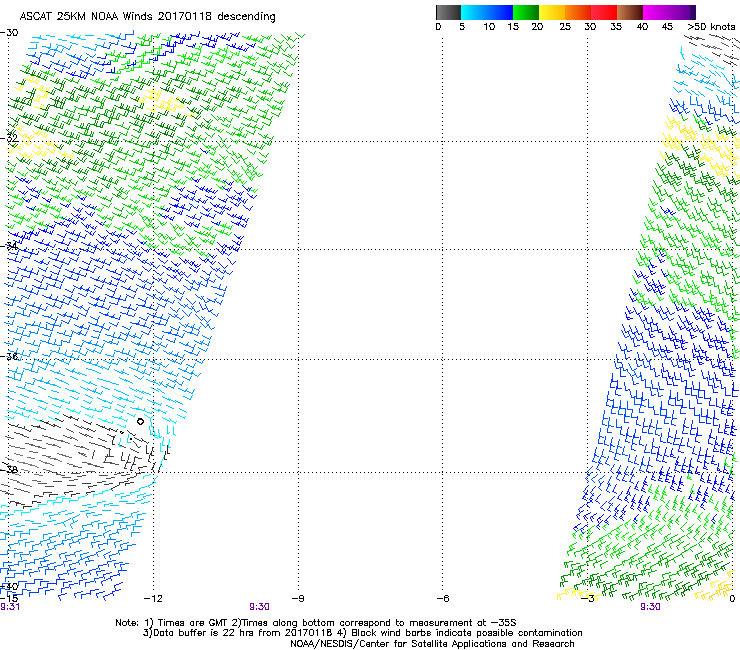Click the legend value '25'
740x650 pixels.
pyautogui.click(x=565, y=27)
